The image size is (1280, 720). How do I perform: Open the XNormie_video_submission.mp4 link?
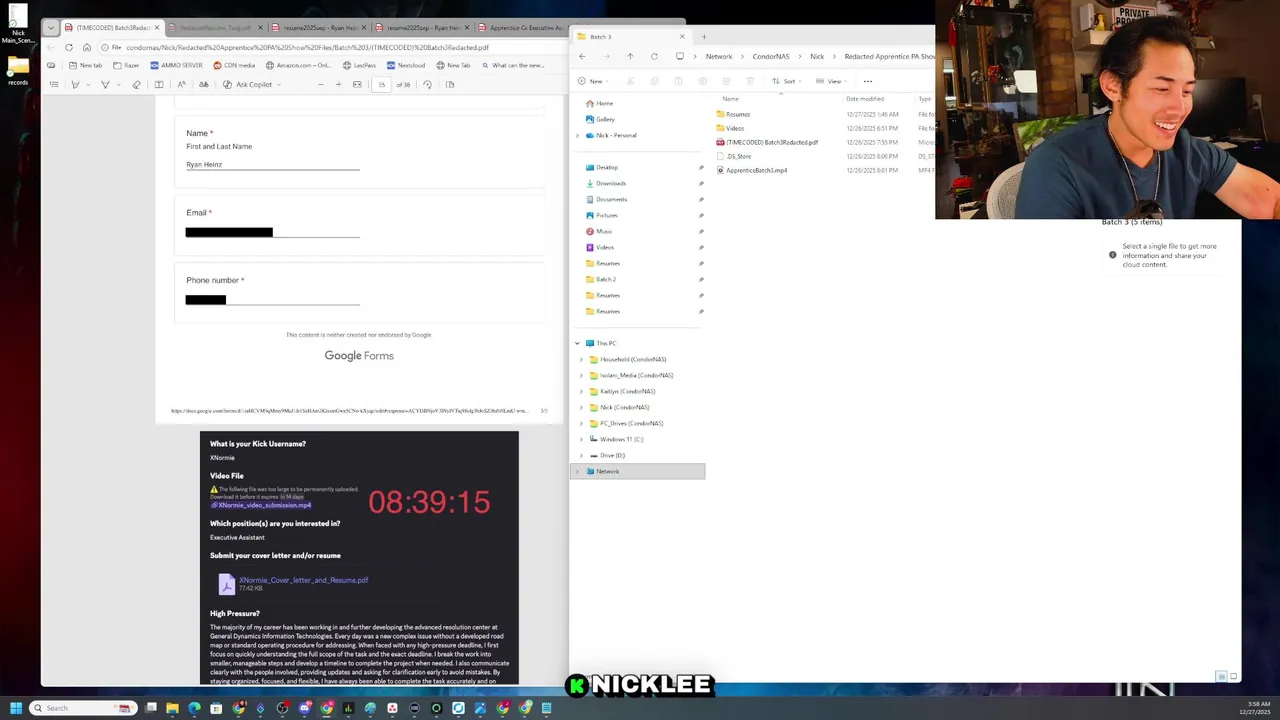click(x=264, y=505)
